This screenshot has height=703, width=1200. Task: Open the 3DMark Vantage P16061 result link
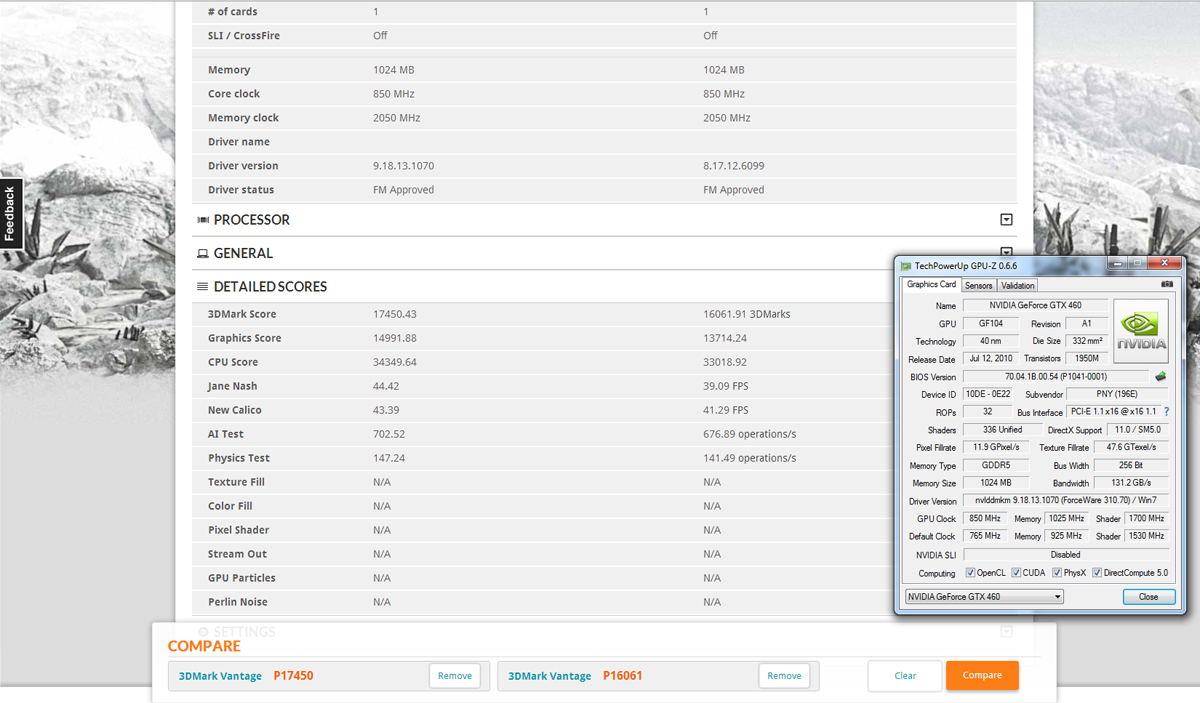tap(575, 676)
